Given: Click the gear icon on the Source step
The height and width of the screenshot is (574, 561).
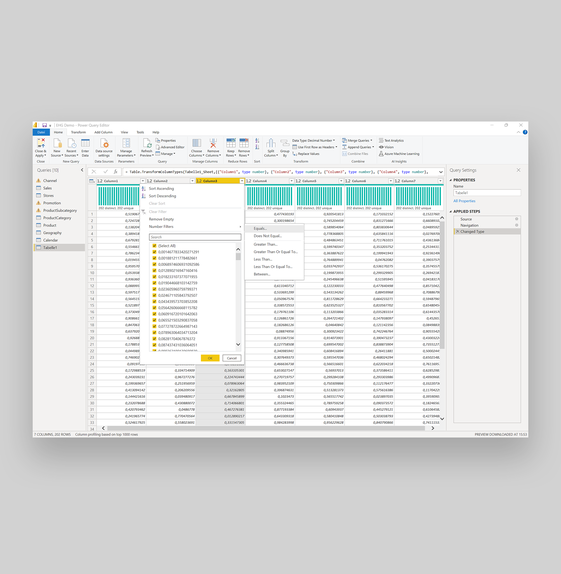Looking at the screenshot, I should click(x=517, y=219).
